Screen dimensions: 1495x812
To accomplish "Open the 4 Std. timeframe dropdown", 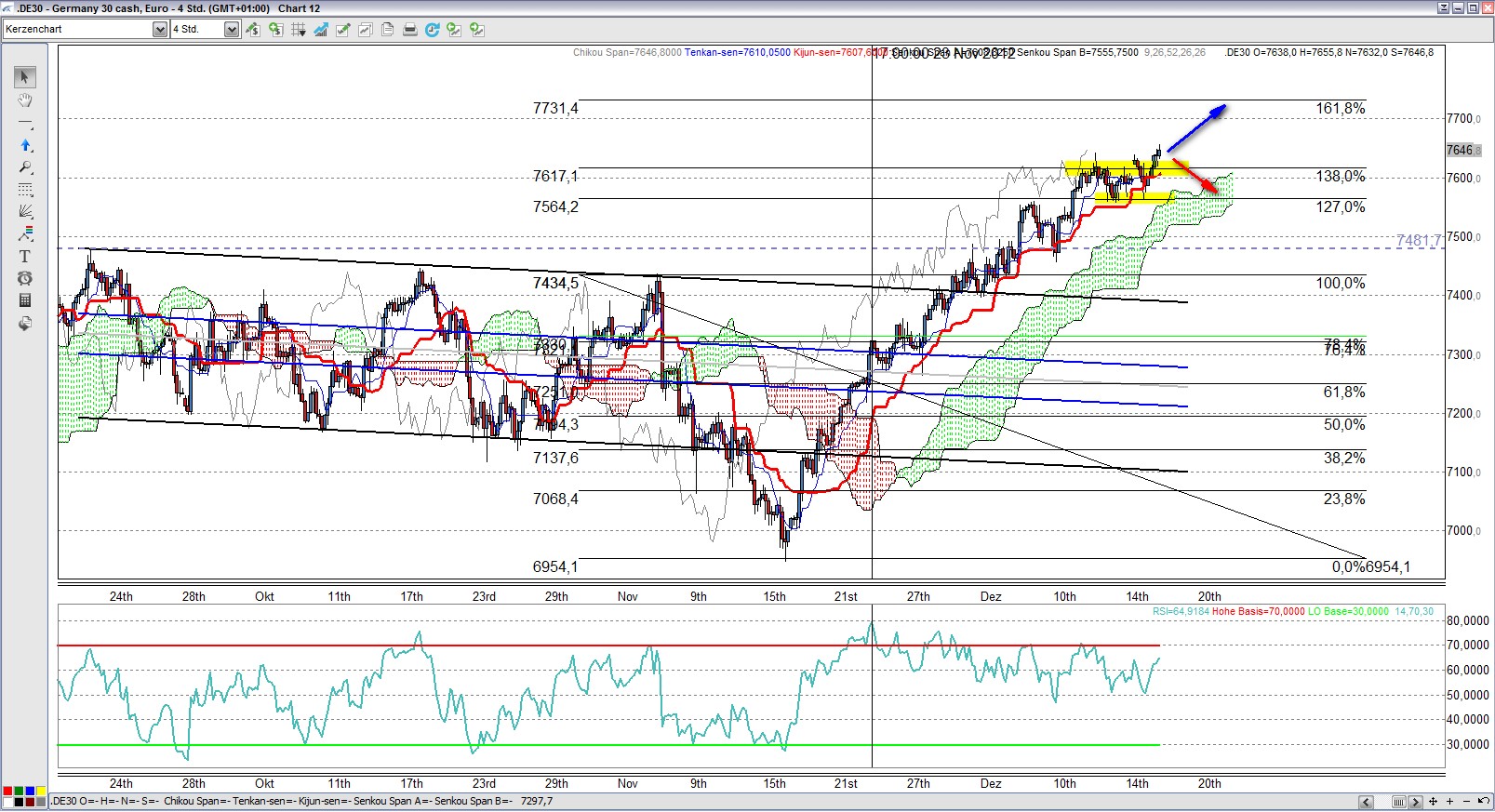I will [x=231, y=30].
